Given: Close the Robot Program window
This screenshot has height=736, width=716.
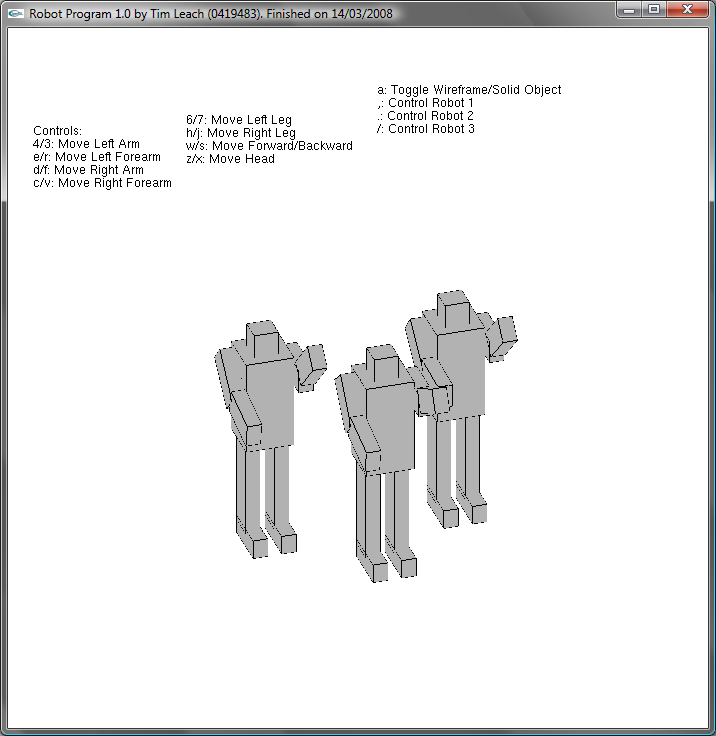Looking at the screenshot, I should pyautogui.click(x=687, y=9).
